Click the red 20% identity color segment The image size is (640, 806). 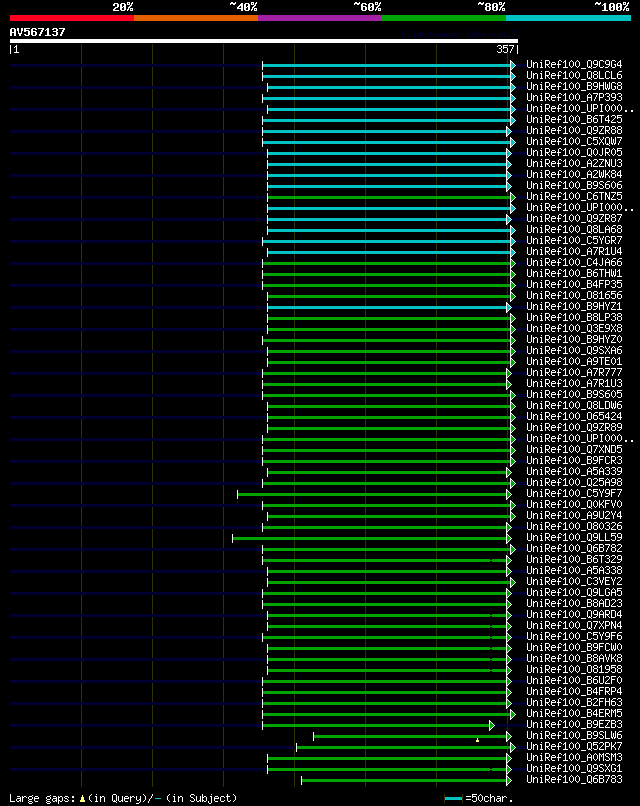coord(72,18)
